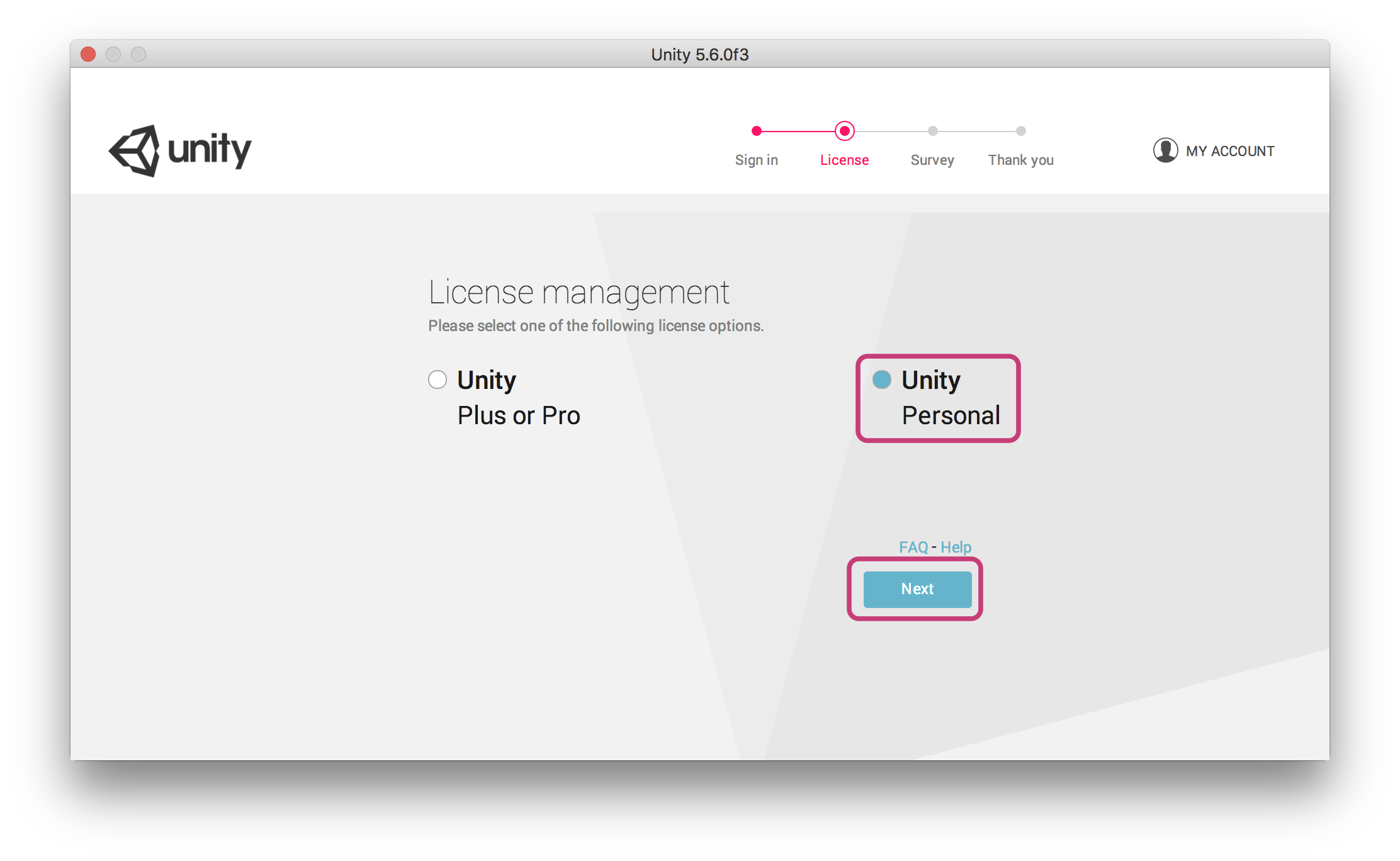
Task: Go to the Sign in step dot
Action: pos(757,131)
